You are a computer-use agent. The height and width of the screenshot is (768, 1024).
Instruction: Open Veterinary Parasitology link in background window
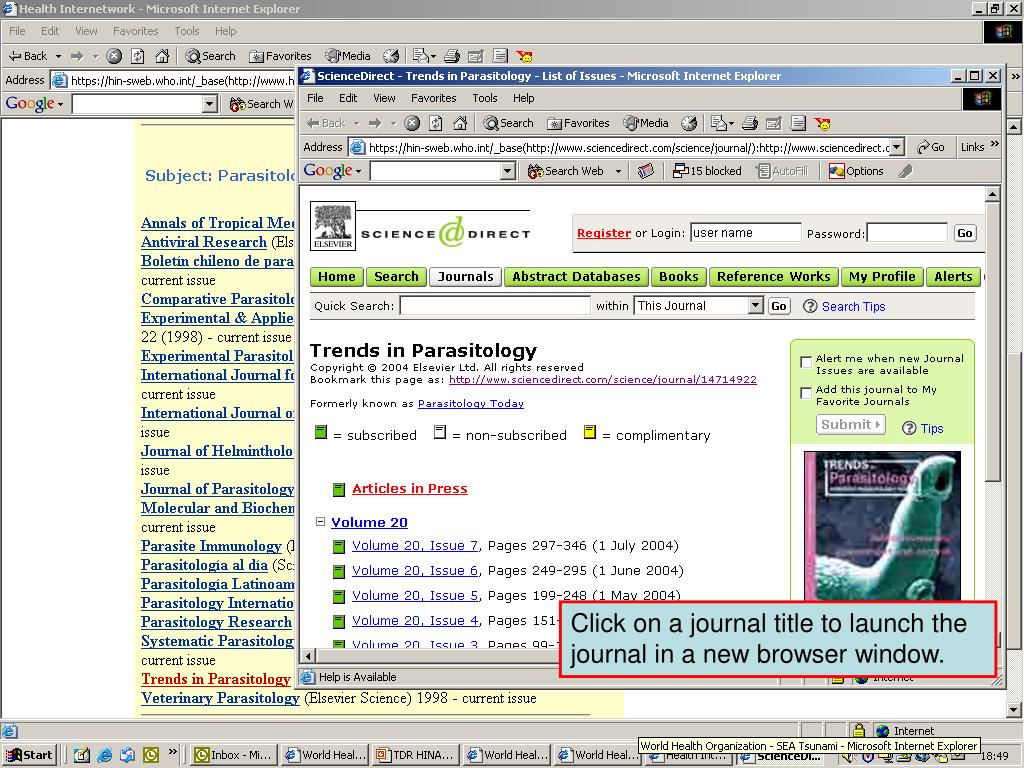point(221,698)
